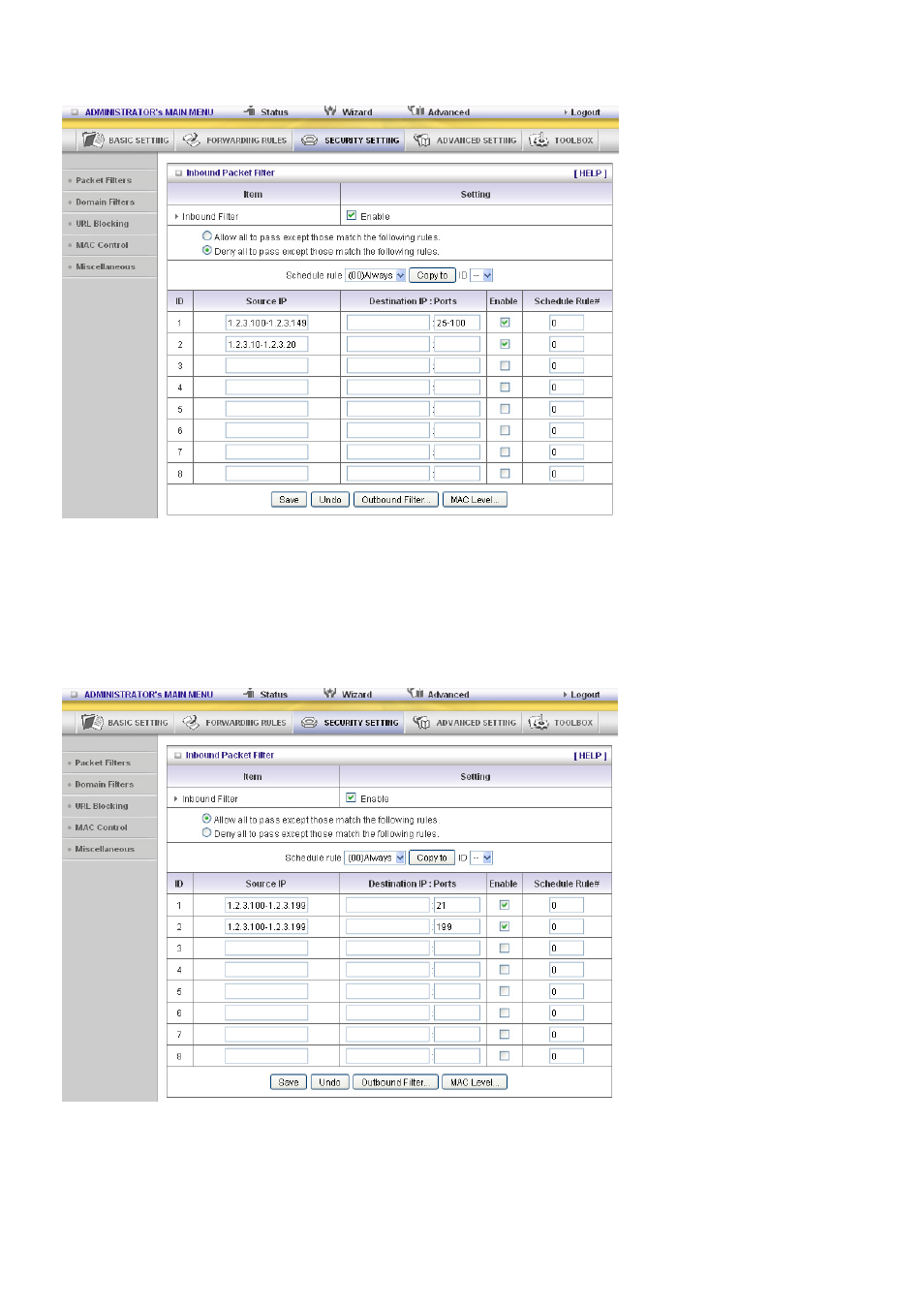
Task: Click Basic Setting icon in lower screenshot
Action: coord(93,722)
